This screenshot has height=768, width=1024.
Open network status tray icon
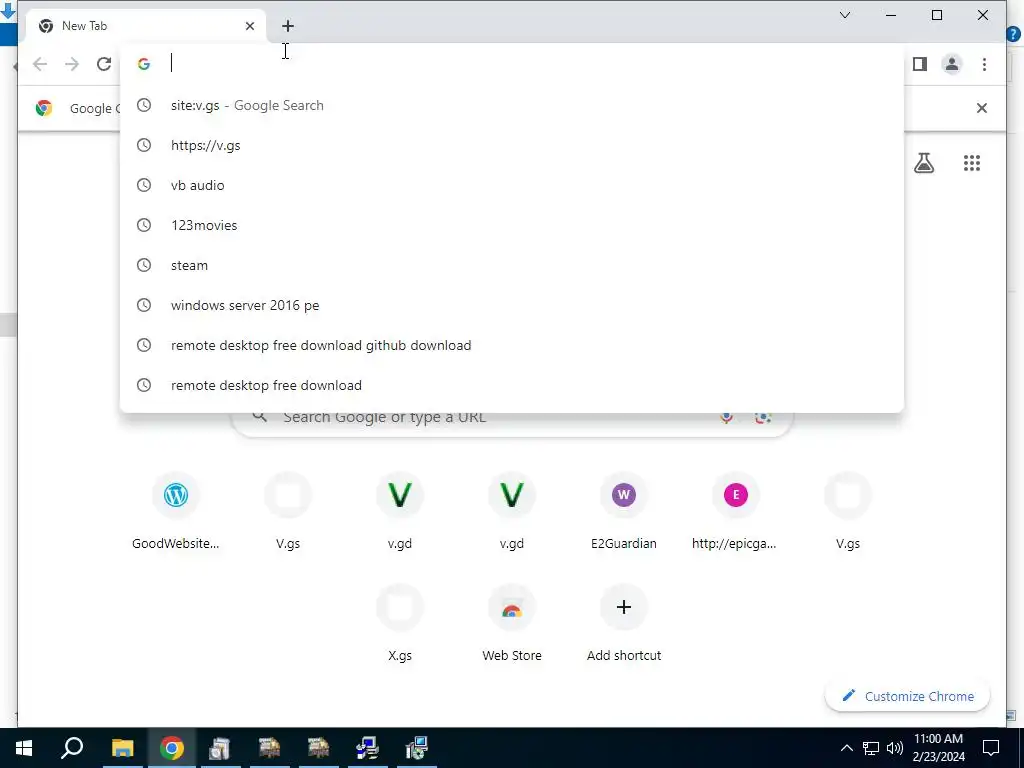(871, 748)
